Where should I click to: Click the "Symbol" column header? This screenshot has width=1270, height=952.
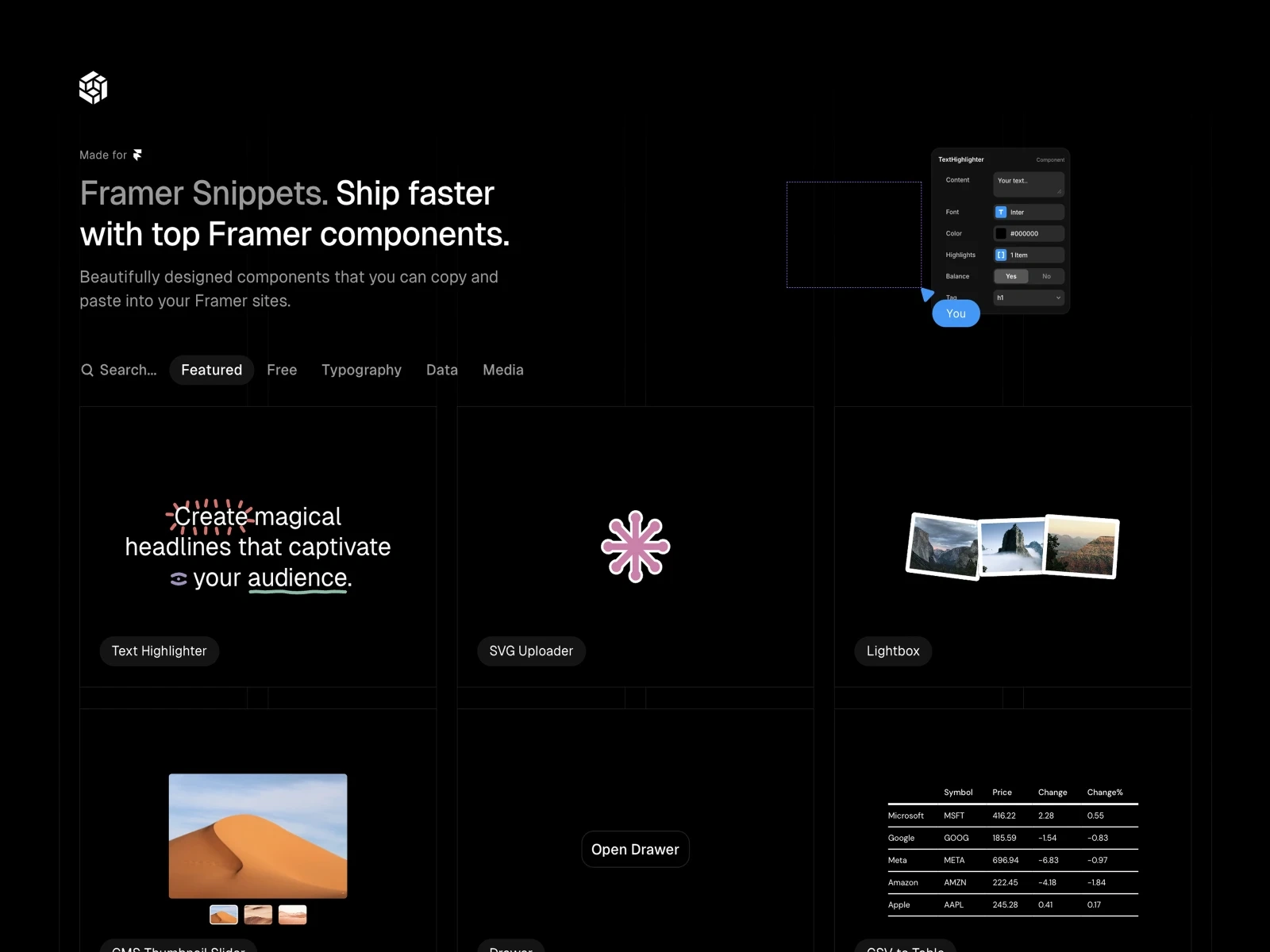coord(958,792)
